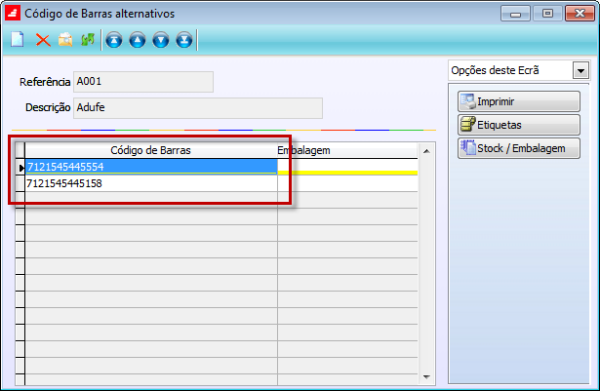Click the Imprimir button

point(519,101)
